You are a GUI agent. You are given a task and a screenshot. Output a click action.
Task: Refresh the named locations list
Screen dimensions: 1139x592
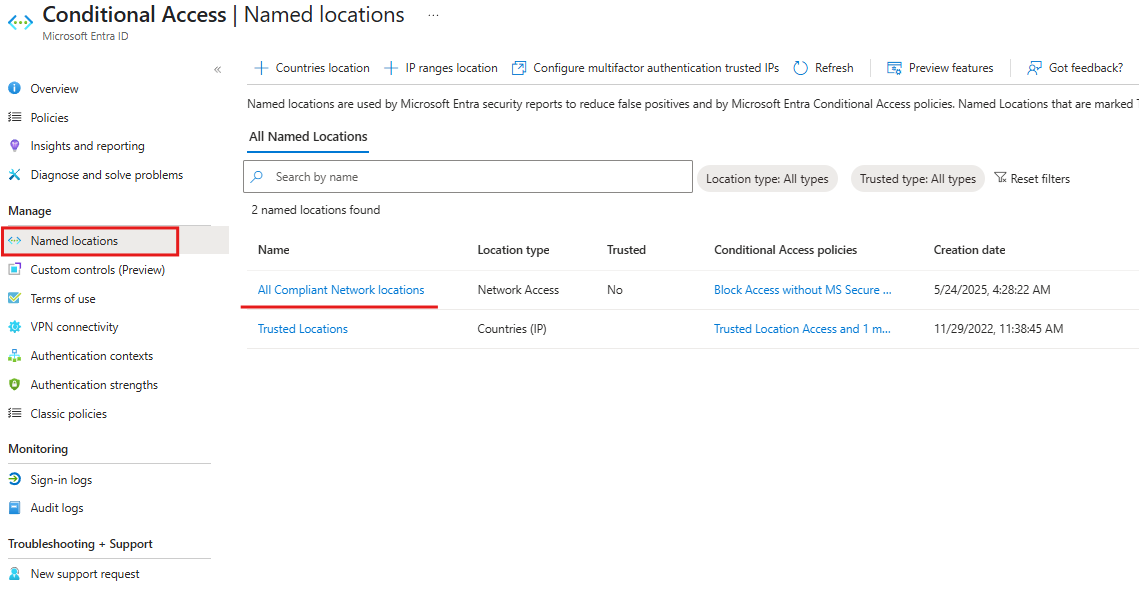pos(823,67)
